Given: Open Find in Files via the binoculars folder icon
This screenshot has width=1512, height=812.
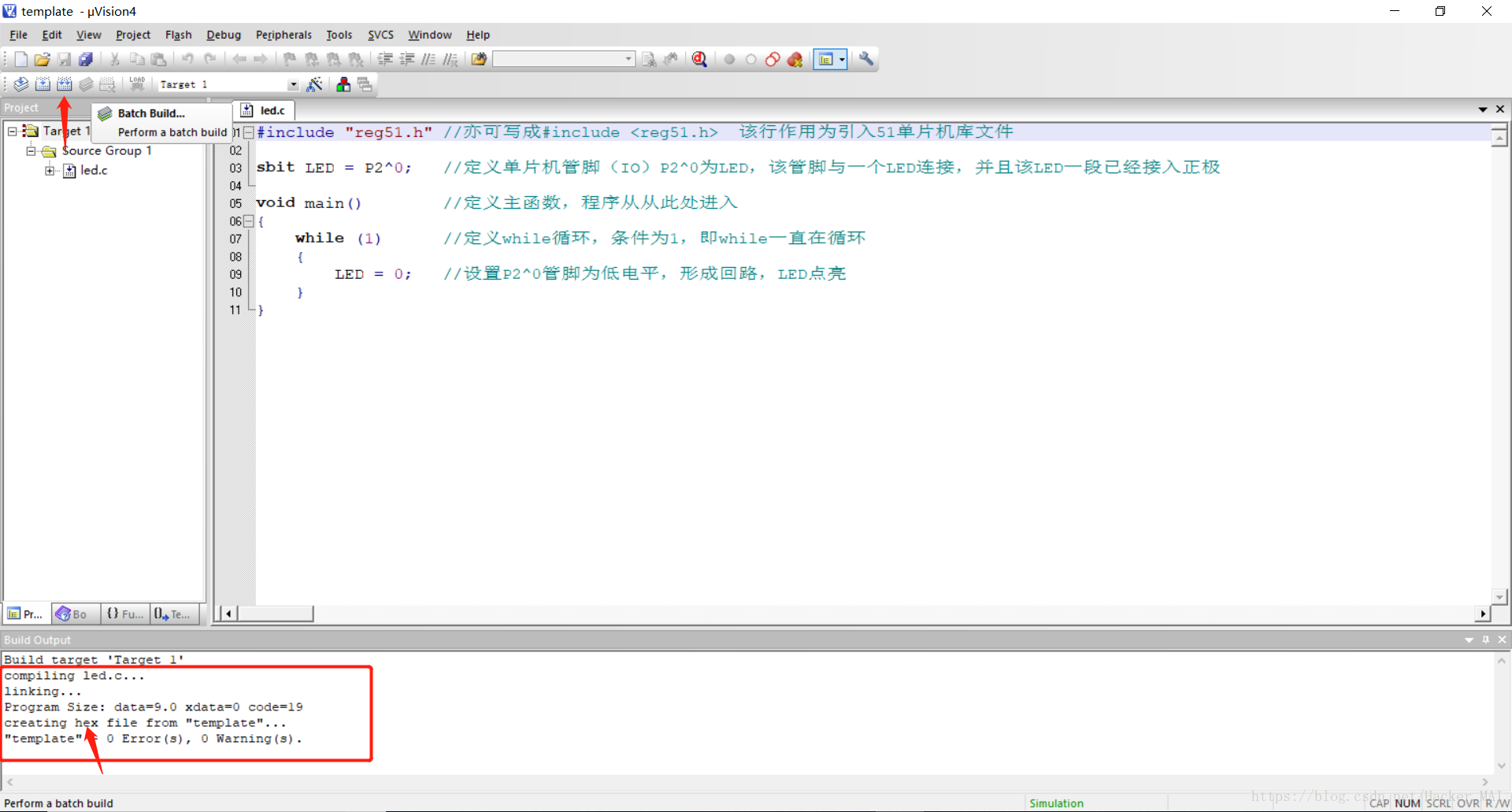Looking at the screenshot, I should (479, 59).
